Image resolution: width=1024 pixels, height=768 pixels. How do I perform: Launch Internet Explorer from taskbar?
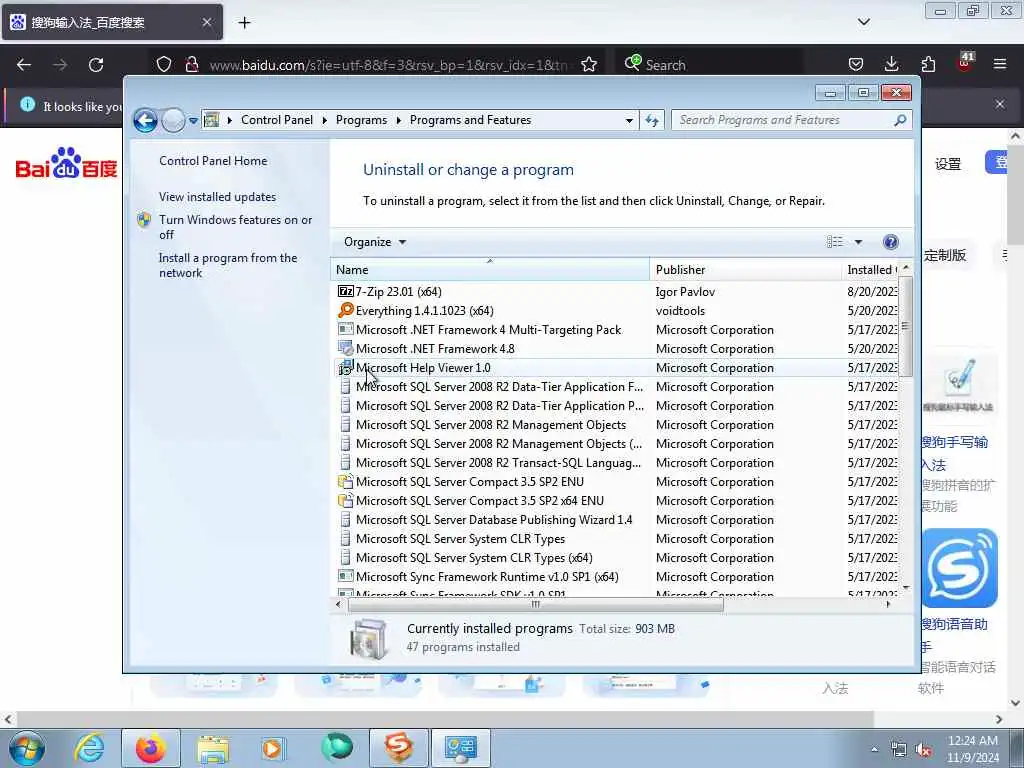(89, 748)
